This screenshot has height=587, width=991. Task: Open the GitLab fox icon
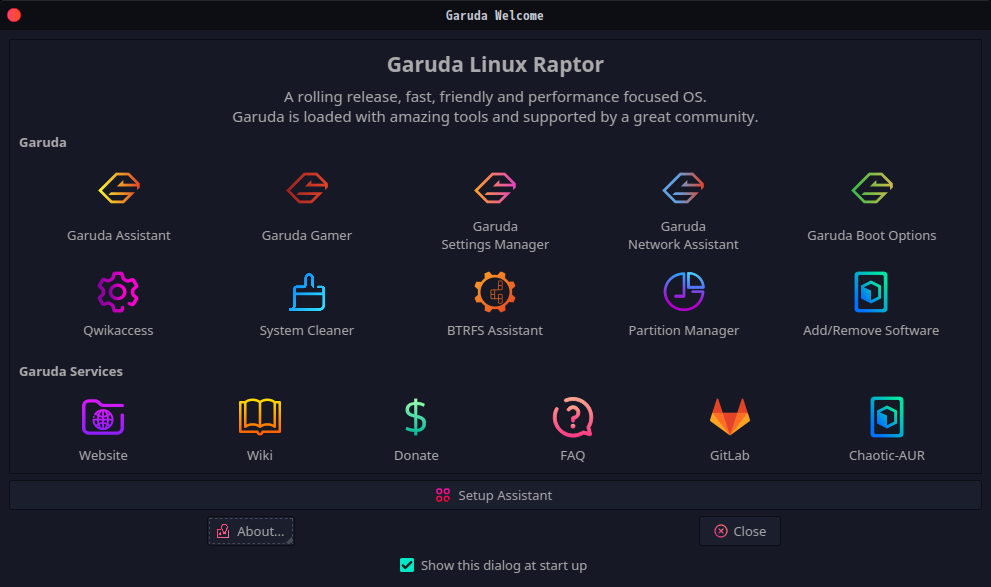[x=730, y=417]
